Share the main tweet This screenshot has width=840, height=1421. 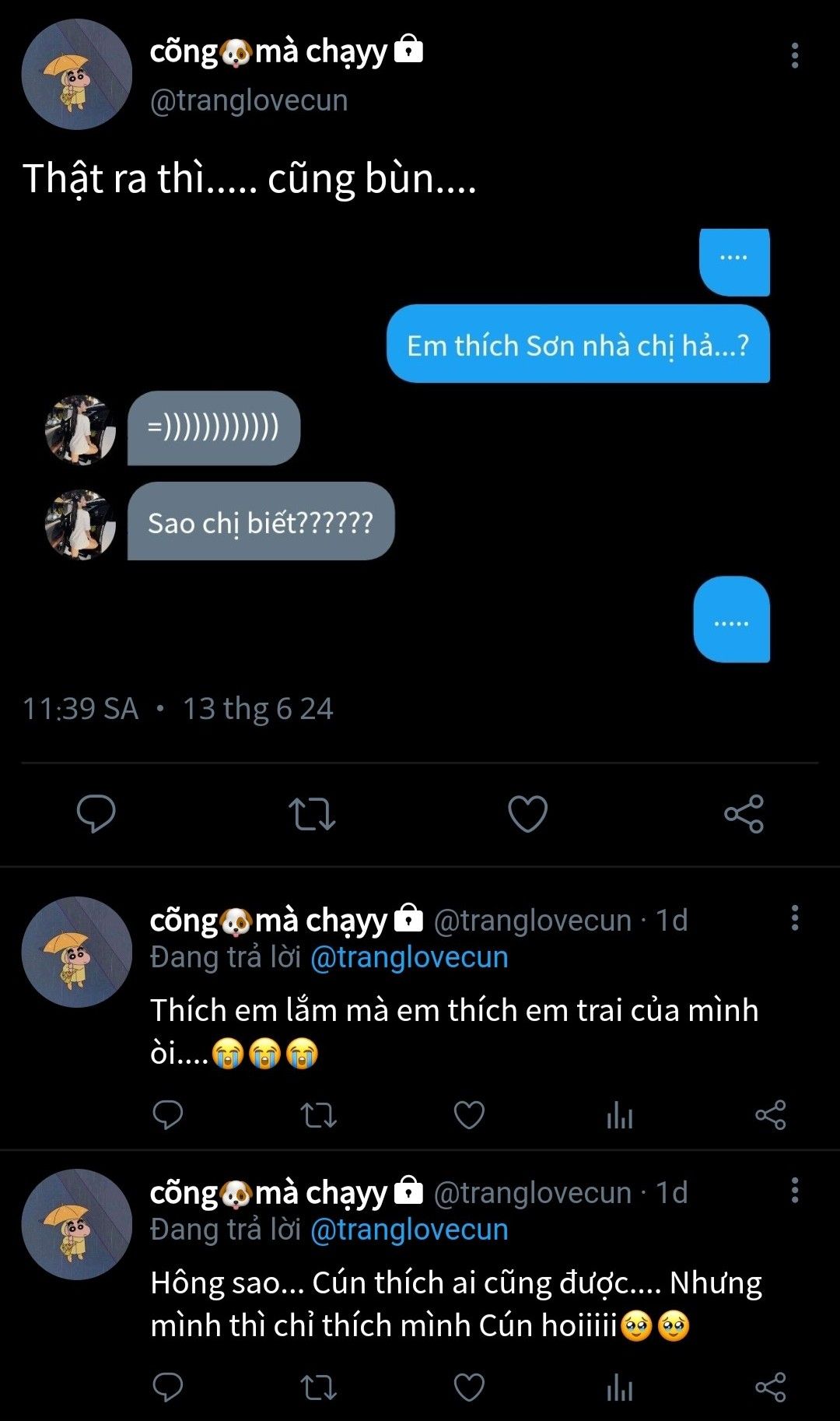point(744,814)
